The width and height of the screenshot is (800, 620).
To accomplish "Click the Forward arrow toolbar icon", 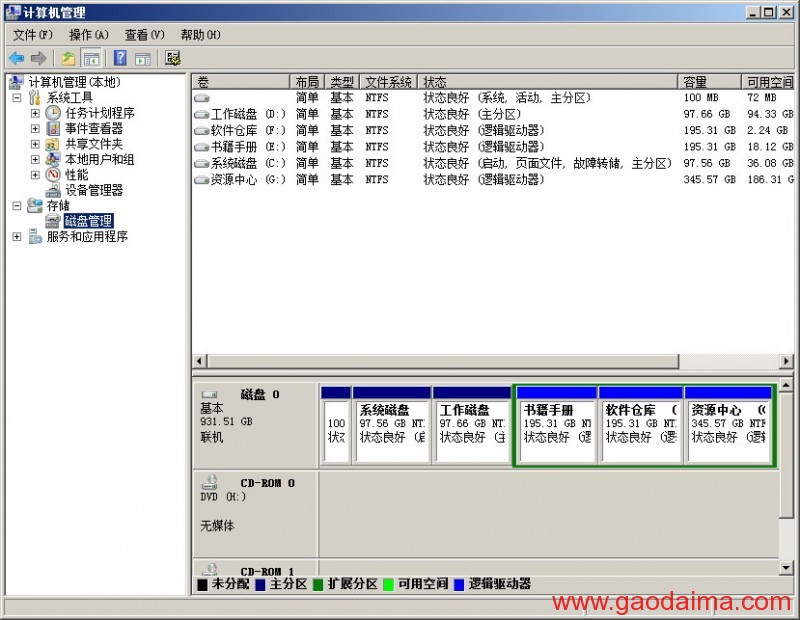I will click(39, 58).
